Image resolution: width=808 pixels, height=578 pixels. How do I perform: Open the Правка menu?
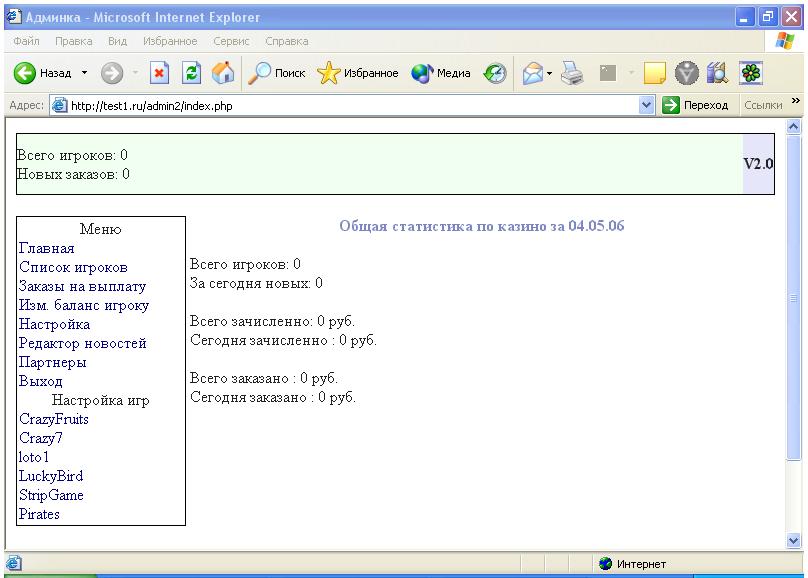pos(74,41)
